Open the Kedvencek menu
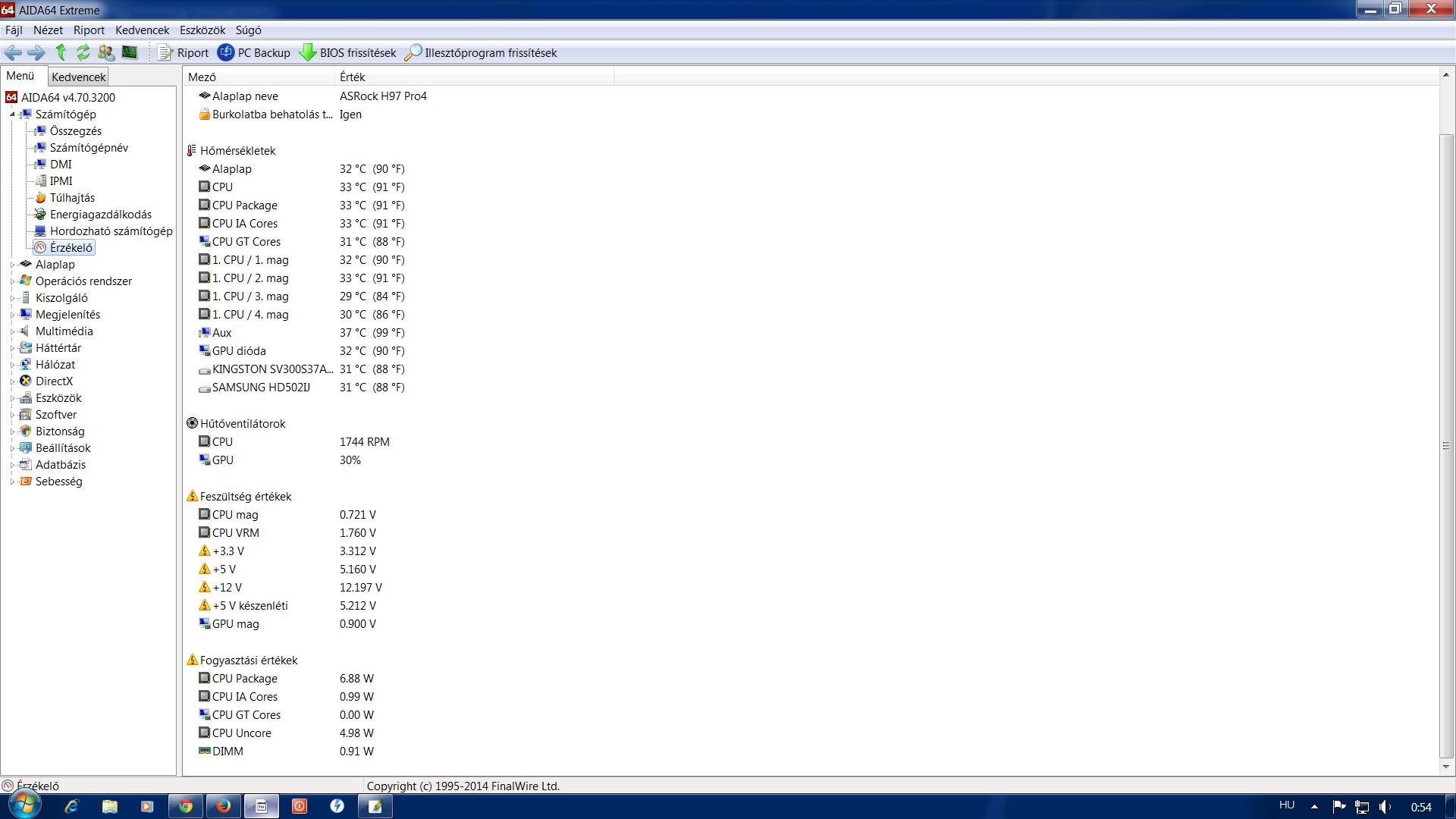Image resolution: width=1456 pixels, height=819 pixels. [142, 30]
